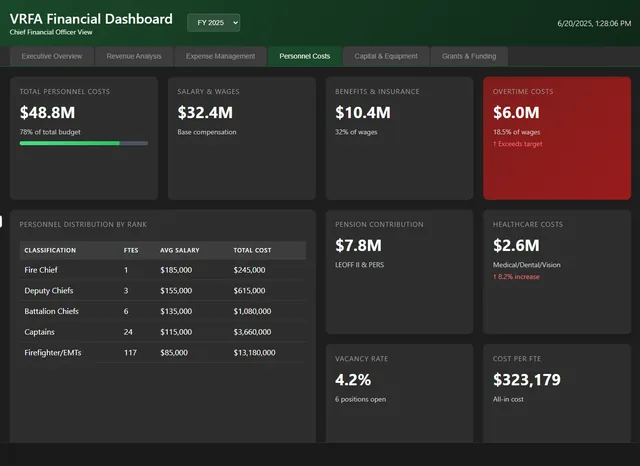Open the Revenue Analysis tab

pyautogui.click(x=134, y=56)
